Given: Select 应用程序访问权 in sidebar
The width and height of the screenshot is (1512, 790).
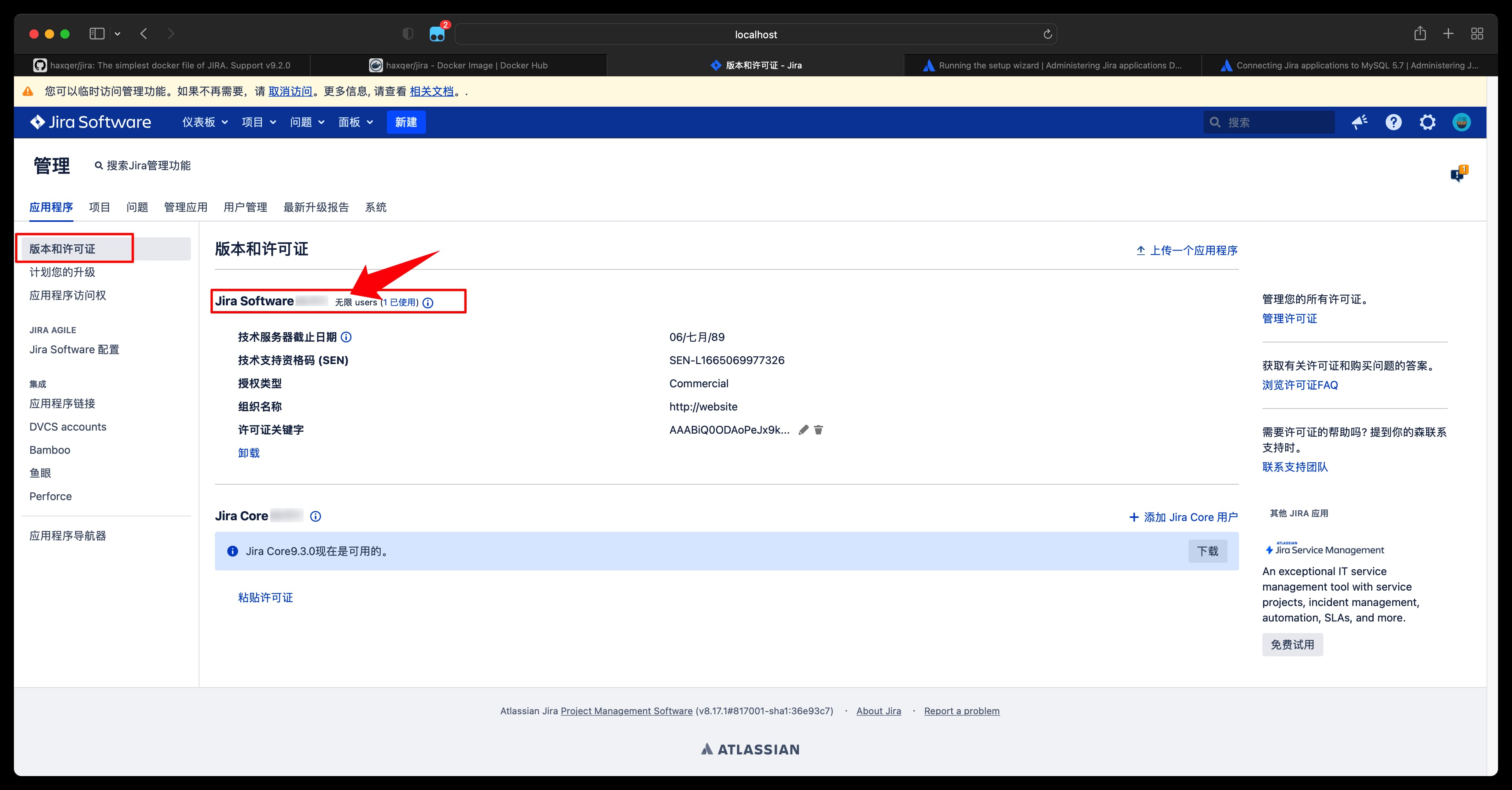Looking at the screenshot, I should [x=68, y=295].
